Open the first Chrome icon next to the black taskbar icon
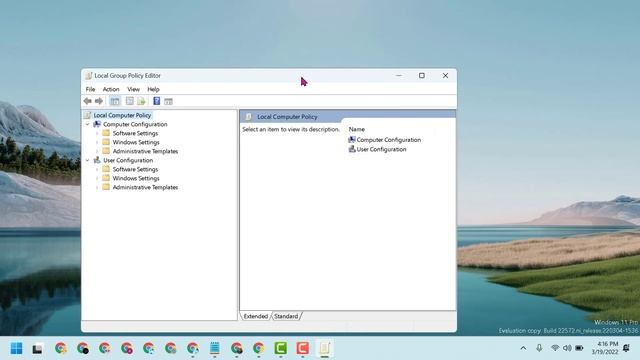Screen dimensions: 640x360 (61, 348)
